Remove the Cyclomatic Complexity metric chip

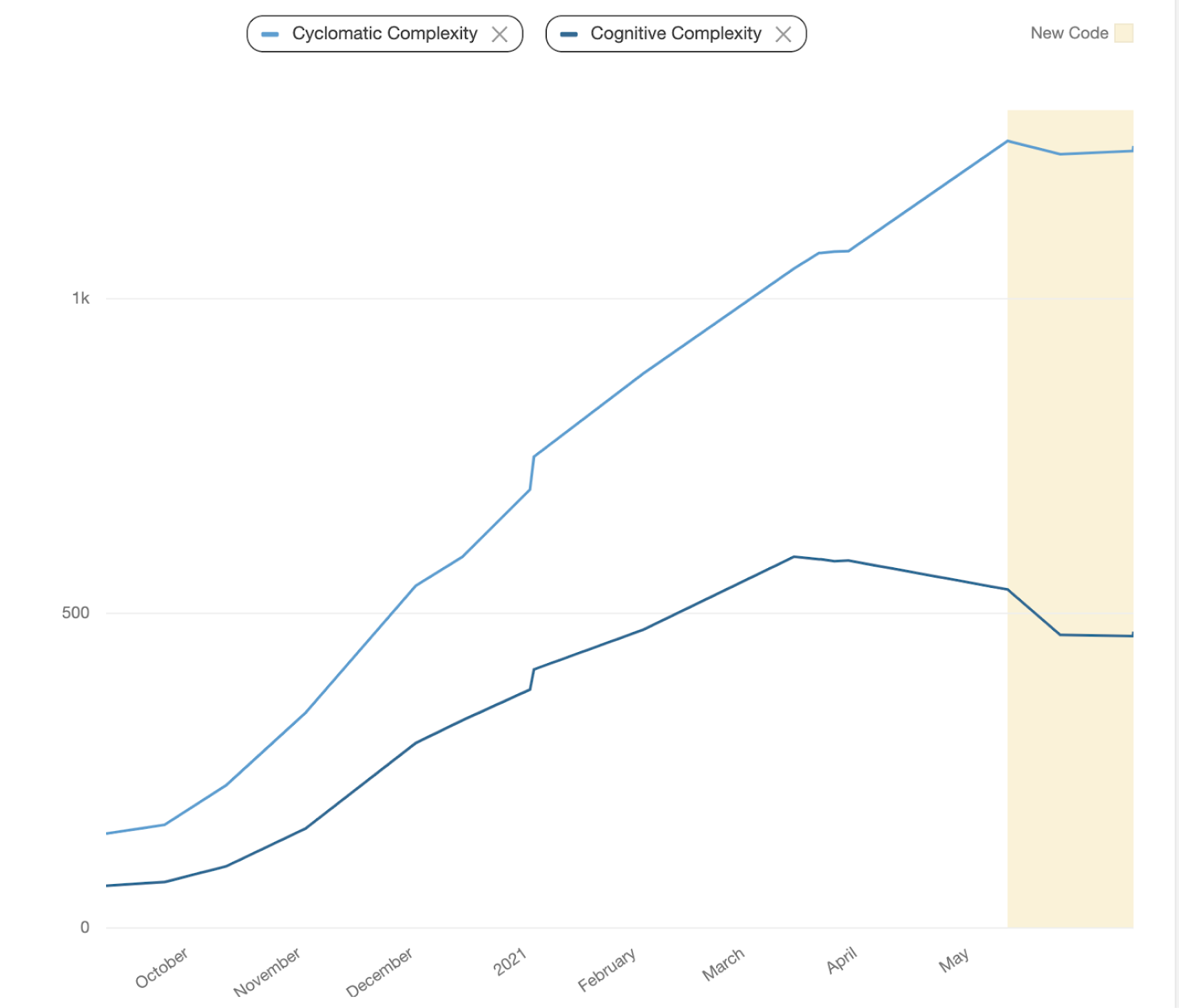pyautogui.click(x=501, y=32)
